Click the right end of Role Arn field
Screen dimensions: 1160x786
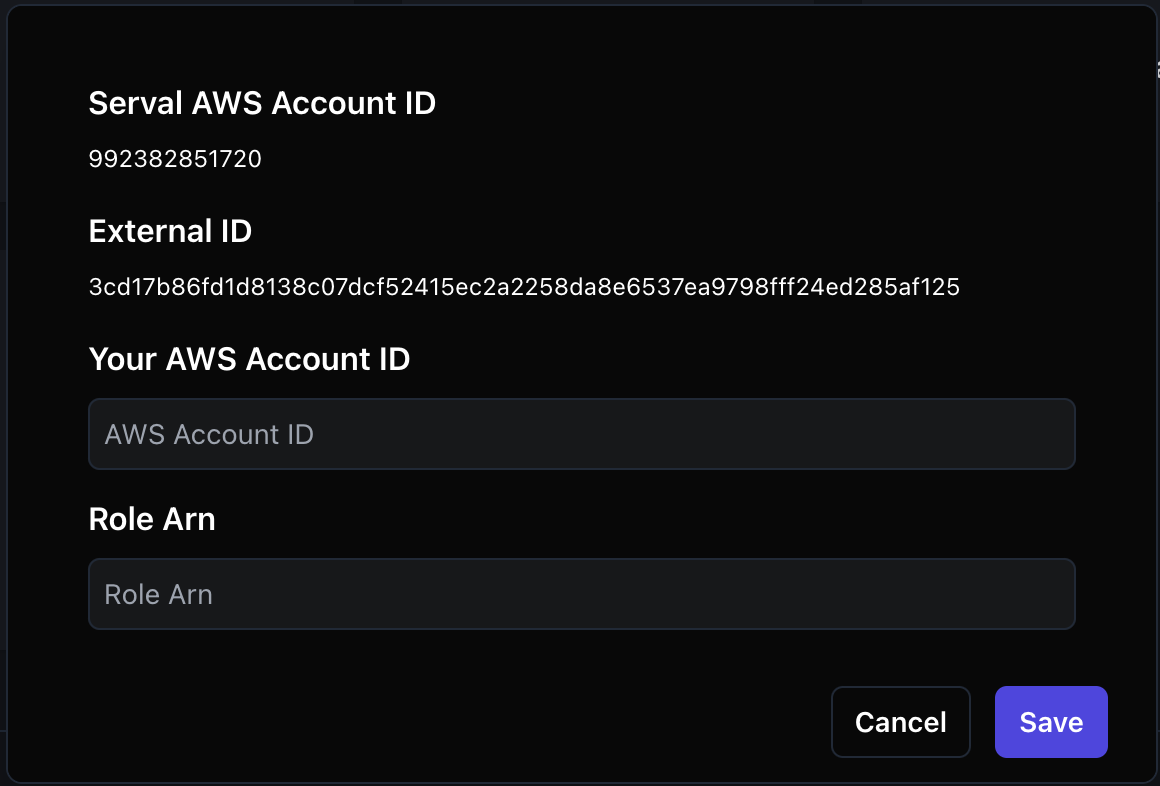point(1051,594)
